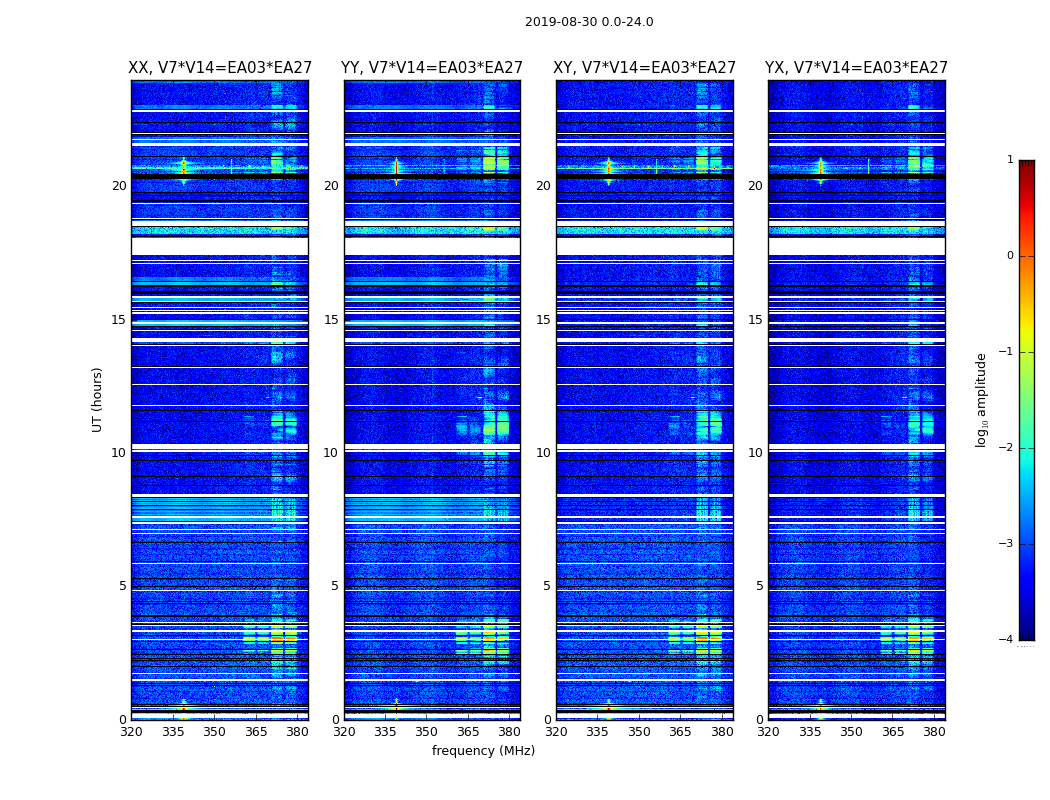Click the 20 hour tick beside YY panel

click(331, 186)
